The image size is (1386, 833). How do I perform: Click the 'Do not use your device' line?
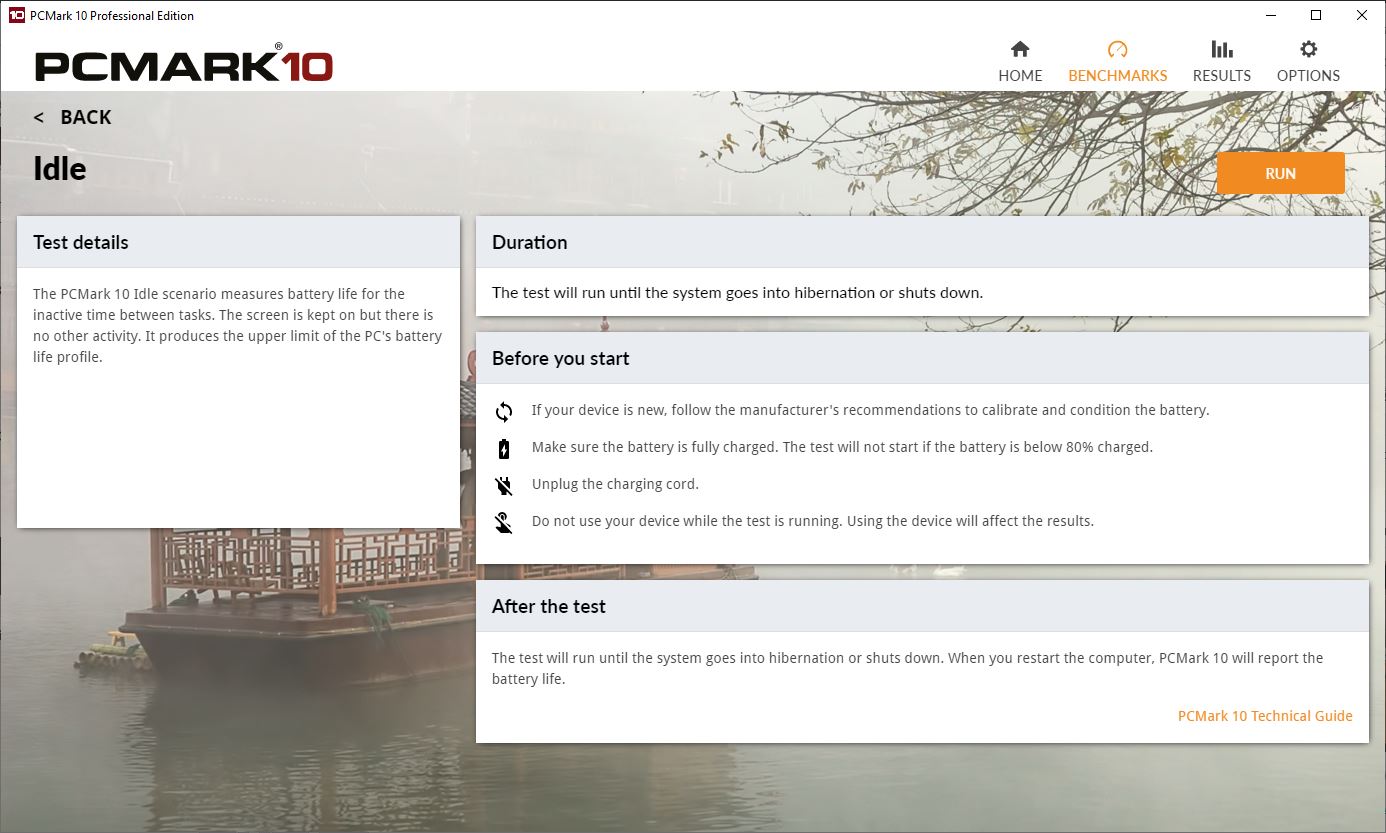pos(812,521)
